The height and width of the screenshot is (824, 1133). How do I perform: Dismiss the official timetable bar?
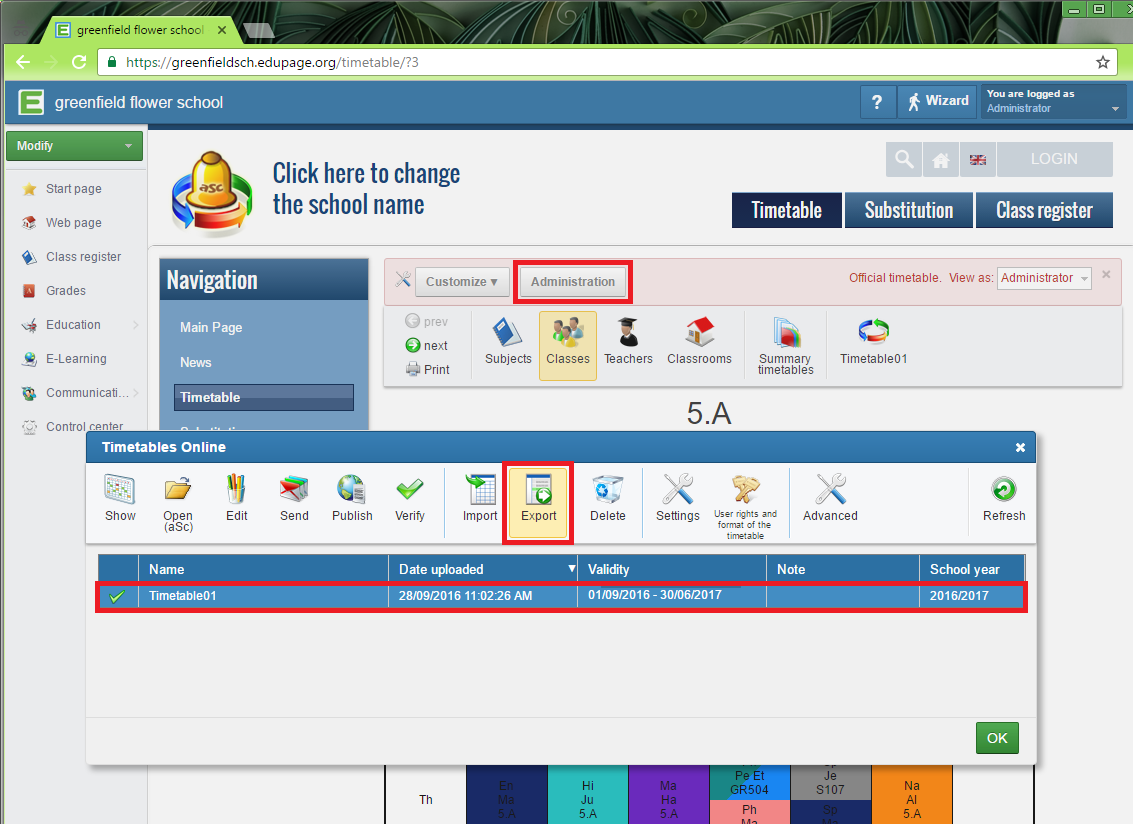point(1106,275)
